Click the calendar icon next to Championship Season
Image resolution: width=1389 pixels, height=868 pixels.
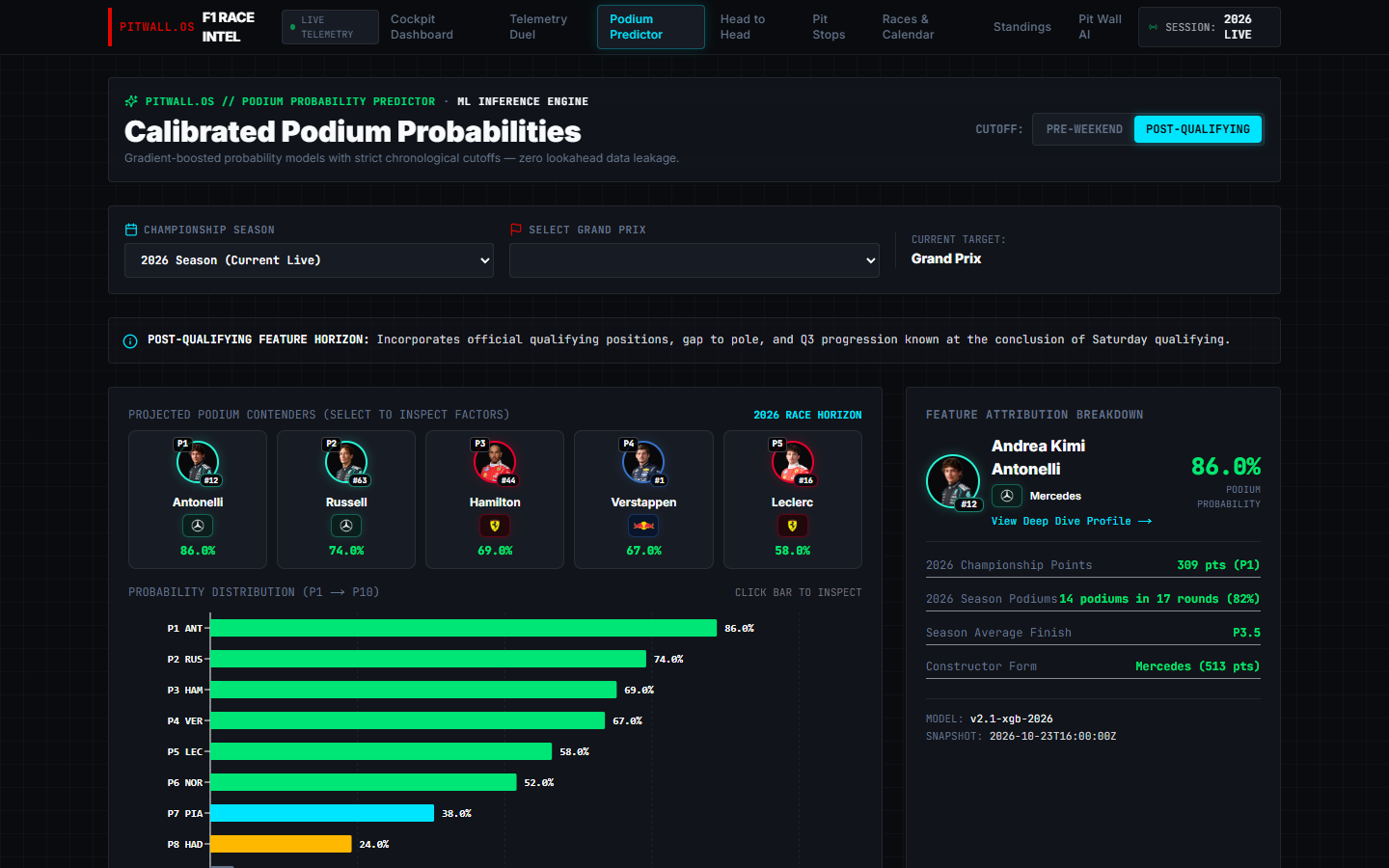[x=131, y=230]
